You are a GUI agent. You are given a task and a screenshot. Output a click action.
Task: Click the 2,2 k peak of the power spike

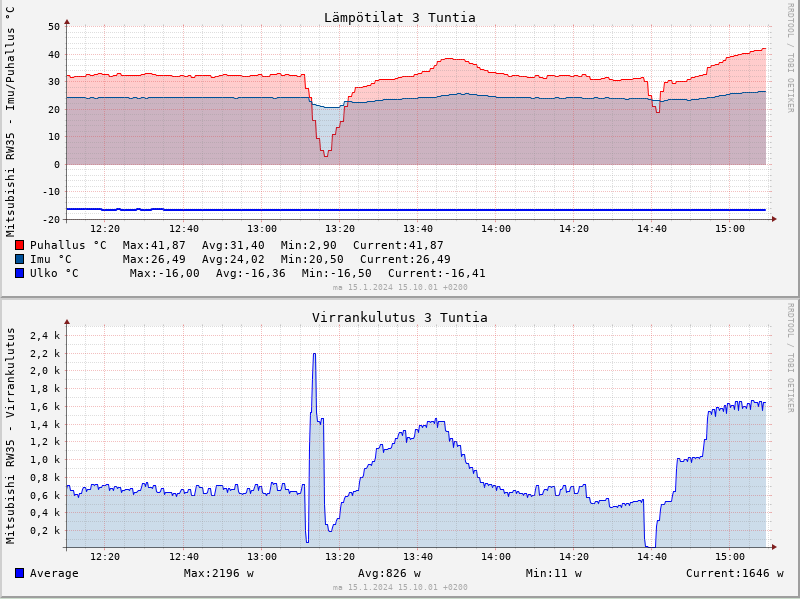click(314, 354)
